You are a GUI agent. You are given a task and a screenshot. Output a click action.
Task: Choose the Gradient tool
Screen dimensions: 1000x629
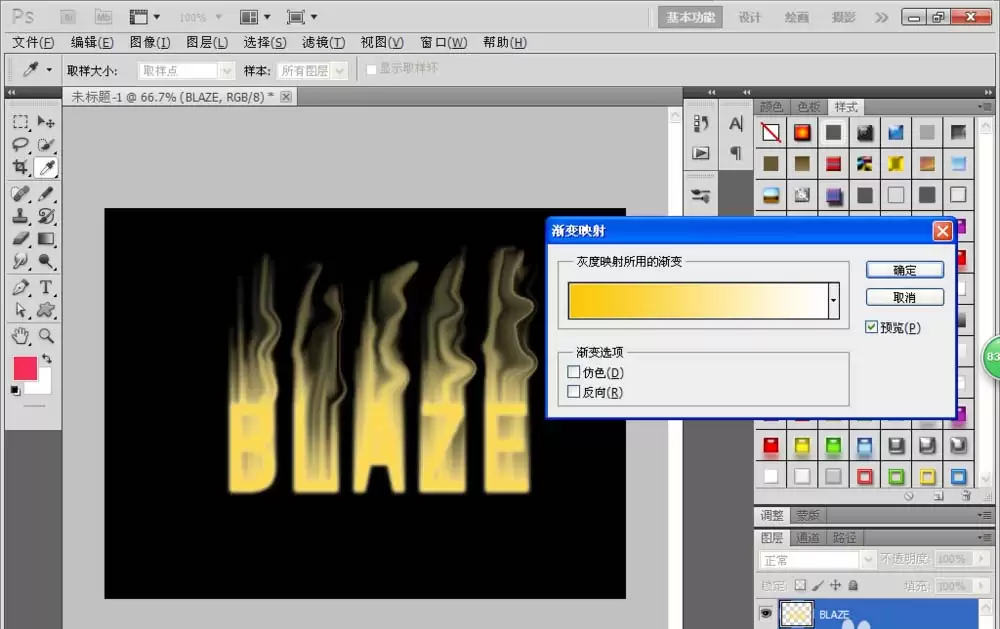click(x=45, y=239)
